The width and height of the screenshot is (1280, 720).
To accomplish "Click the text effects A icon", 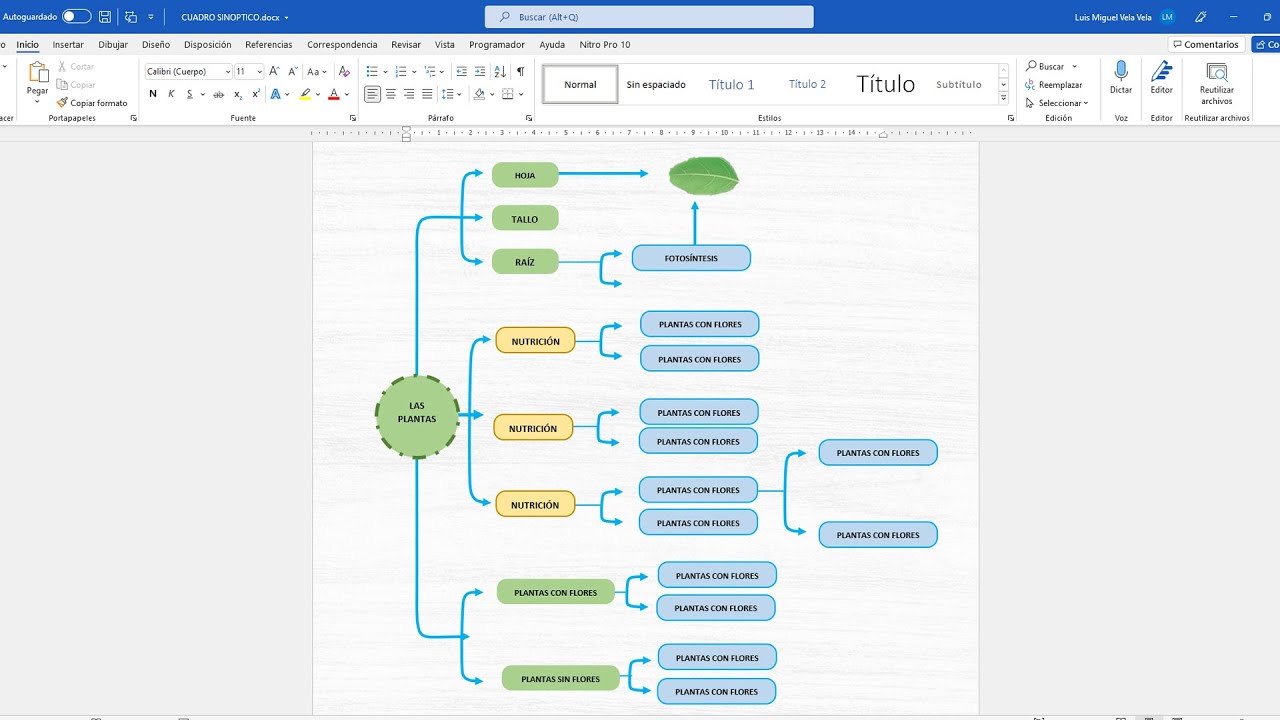I will point(275,94).
